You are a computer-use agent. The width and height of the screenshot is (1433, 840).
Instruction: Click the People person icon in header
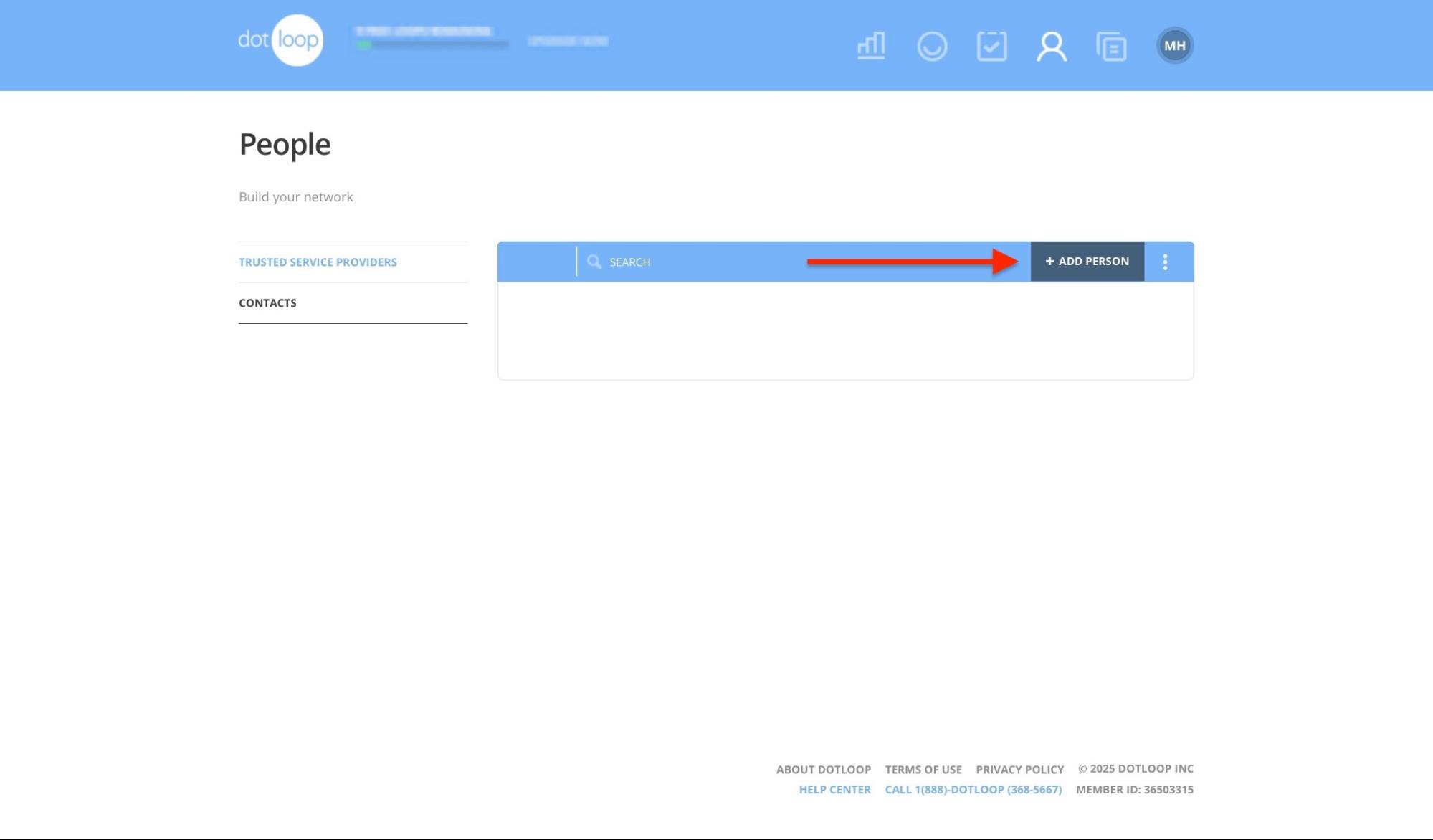coord(1051,45)
